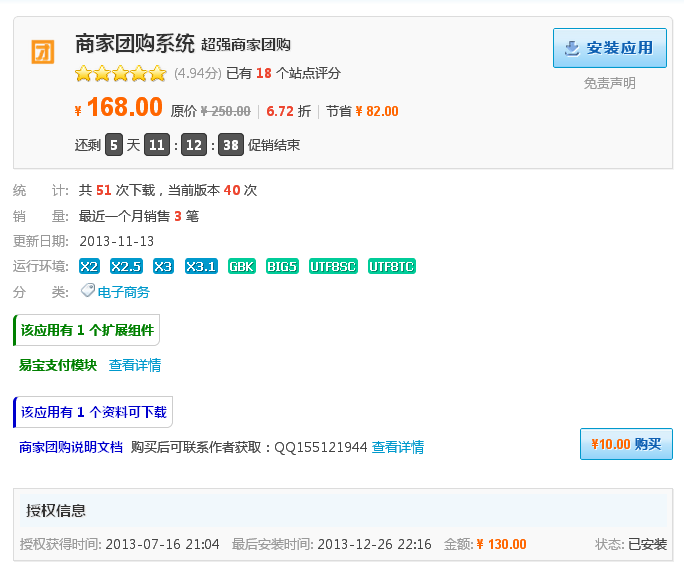684x576 pixels.
Task: Click the 最近一个月销售 3 笔 text
Action: pos(139,216)
